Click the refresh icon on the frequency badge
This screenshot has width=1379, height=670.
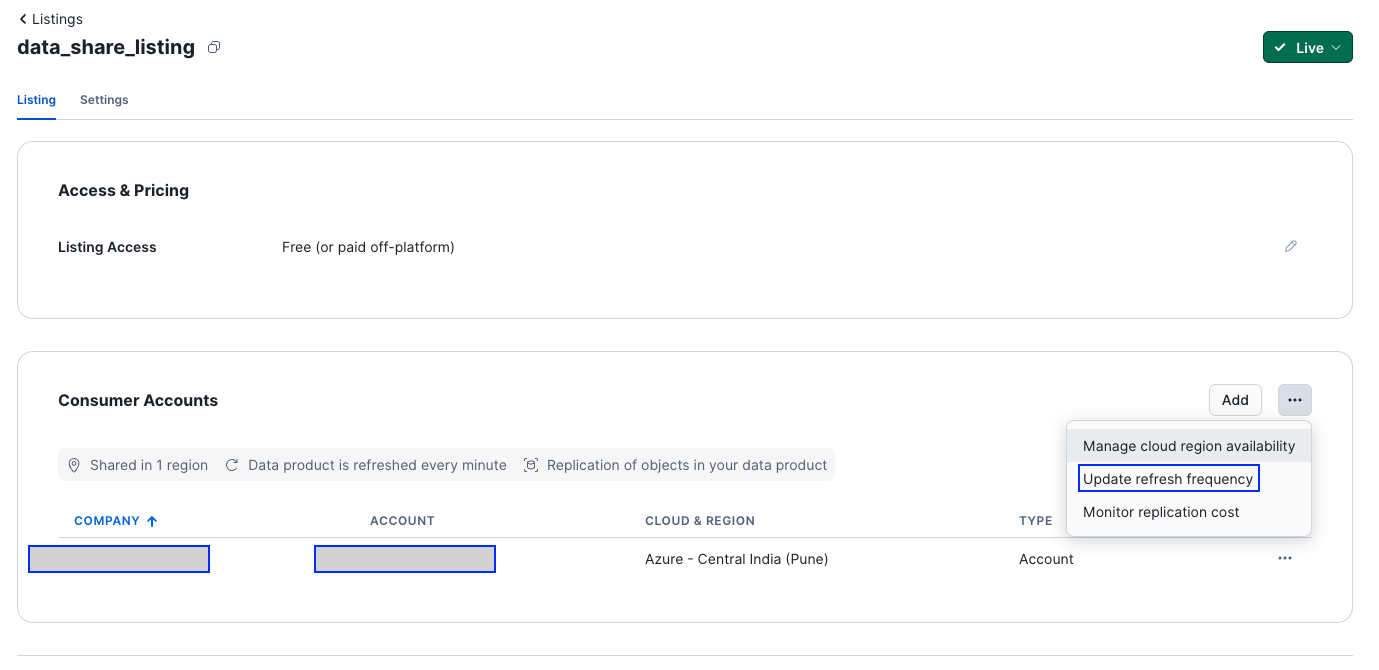[x=230, y=464]
